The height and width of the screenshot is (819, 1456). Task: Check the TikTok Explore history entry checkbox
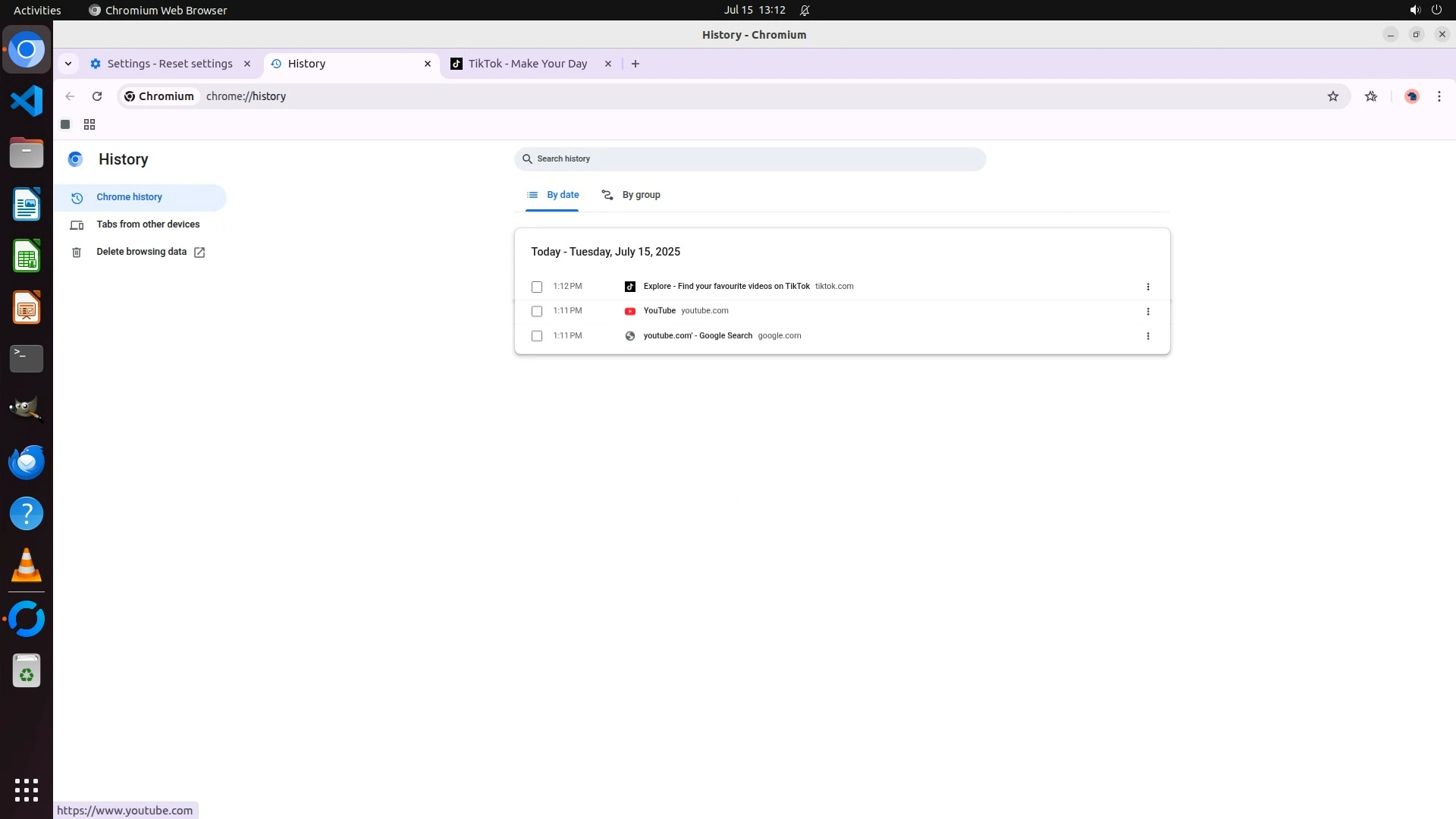point(537,287)
